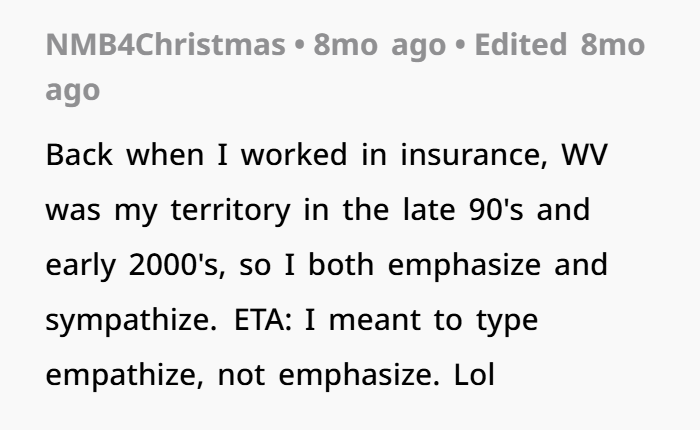Open the NMB4Christmas user profile
The width and height of the screenshot is (700, 430).
coord(166,45)
